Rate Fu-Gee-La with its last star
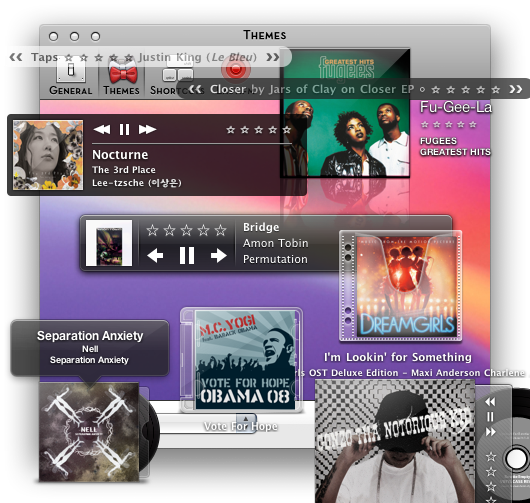The width and height of the screenshot is (530, 503). (473, 124)
